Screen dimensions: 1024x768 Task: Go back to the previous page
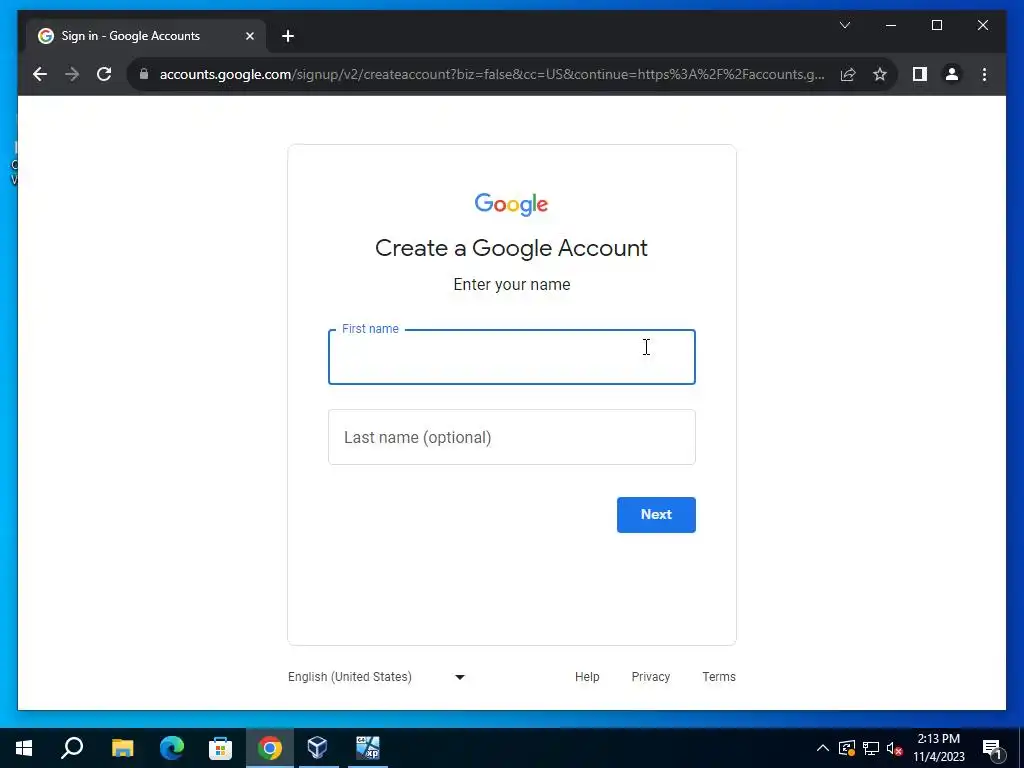pyautogui.click(x=40, y=74)
